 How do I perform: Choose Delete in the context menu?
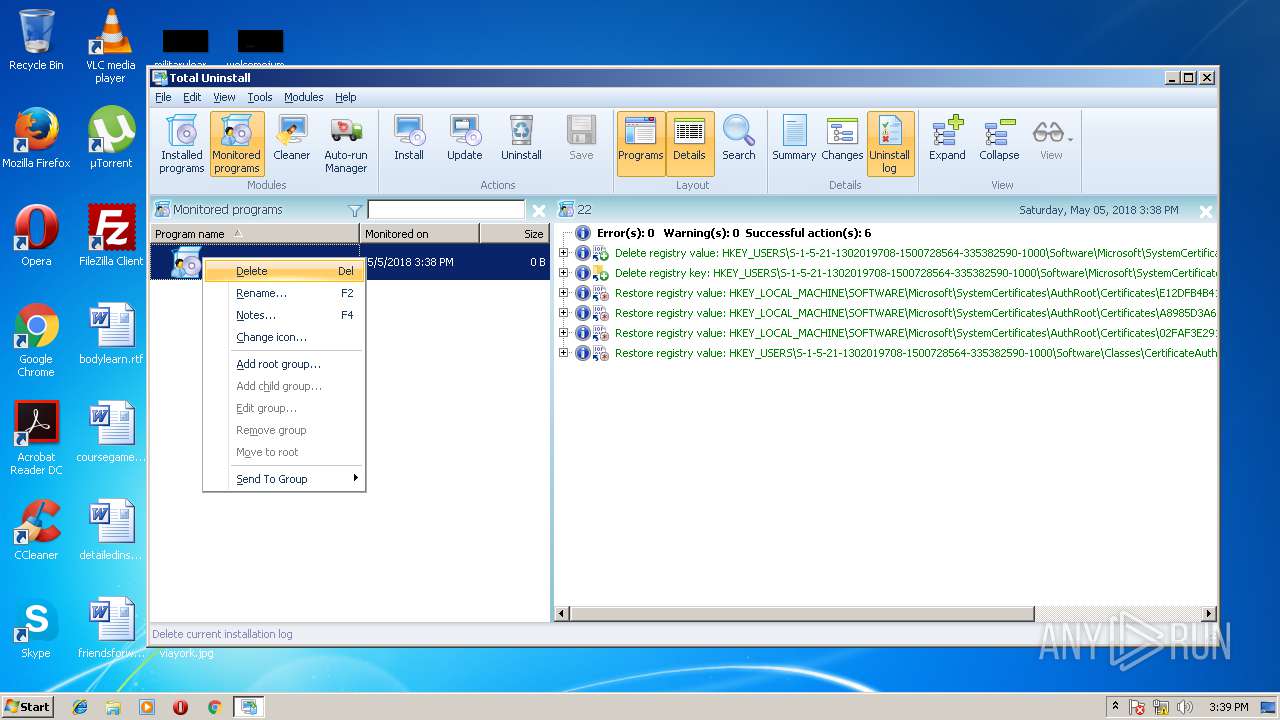[284, 271]
